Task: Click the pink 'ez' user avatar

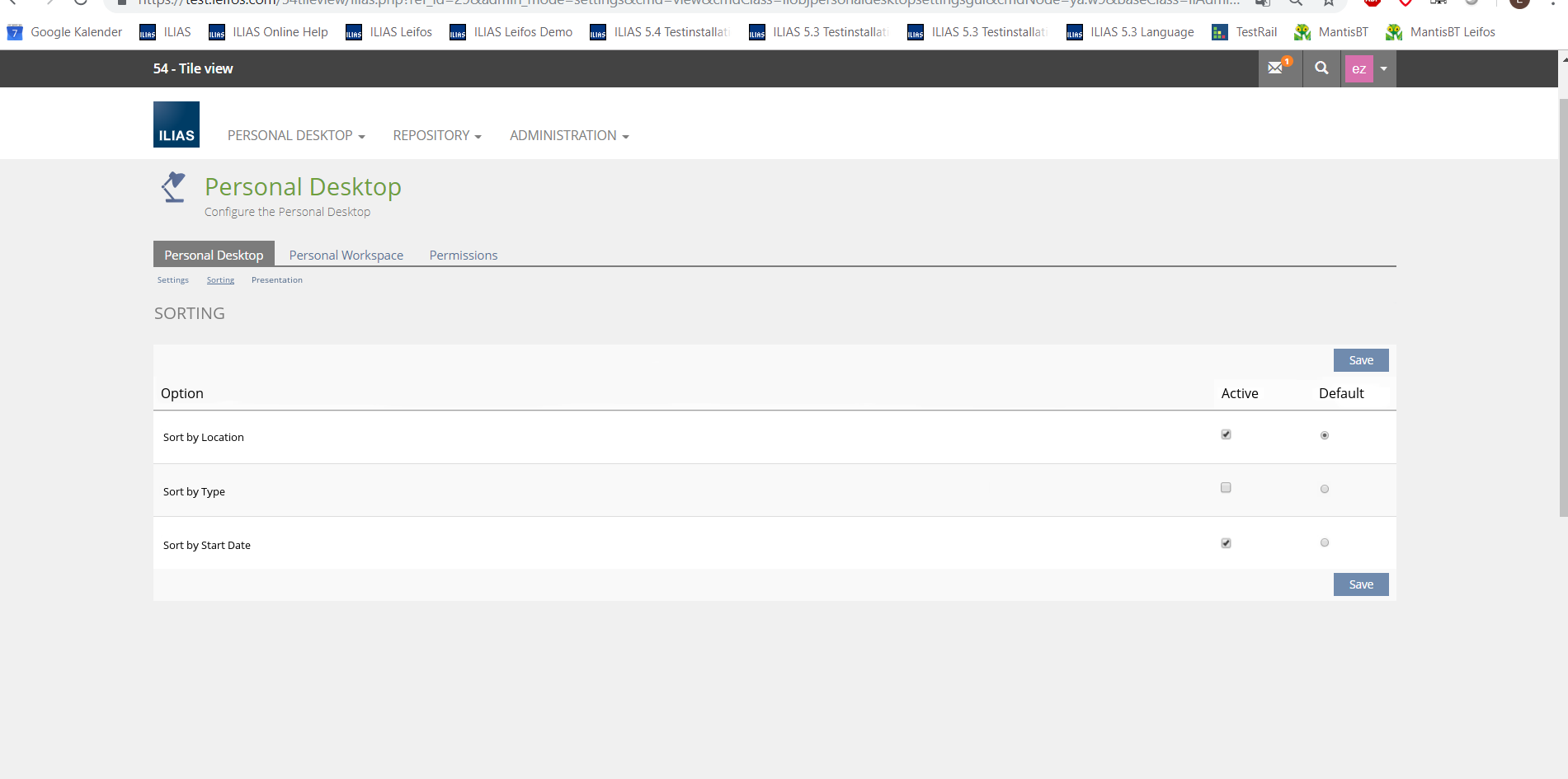Action: tap(1358, 69)
